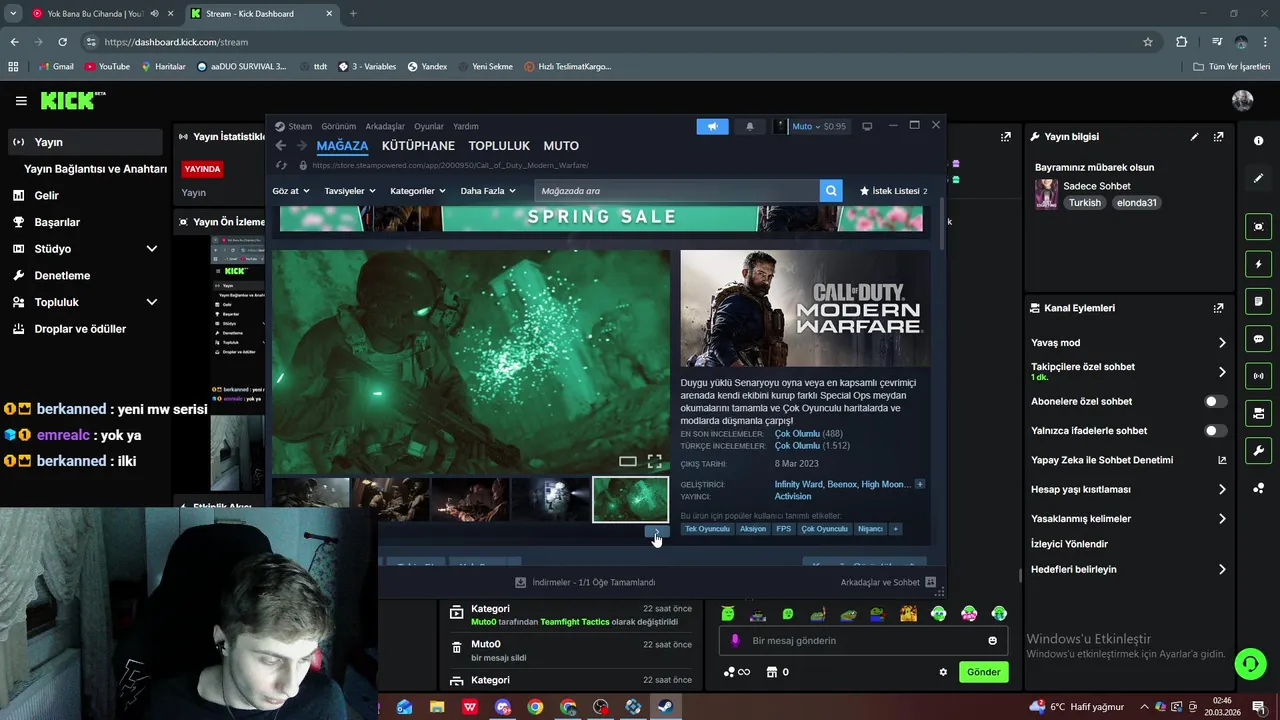Click the broadcast signal icon in Kick right rail
Screen dimensions: 1280x720
[1258, 376]
